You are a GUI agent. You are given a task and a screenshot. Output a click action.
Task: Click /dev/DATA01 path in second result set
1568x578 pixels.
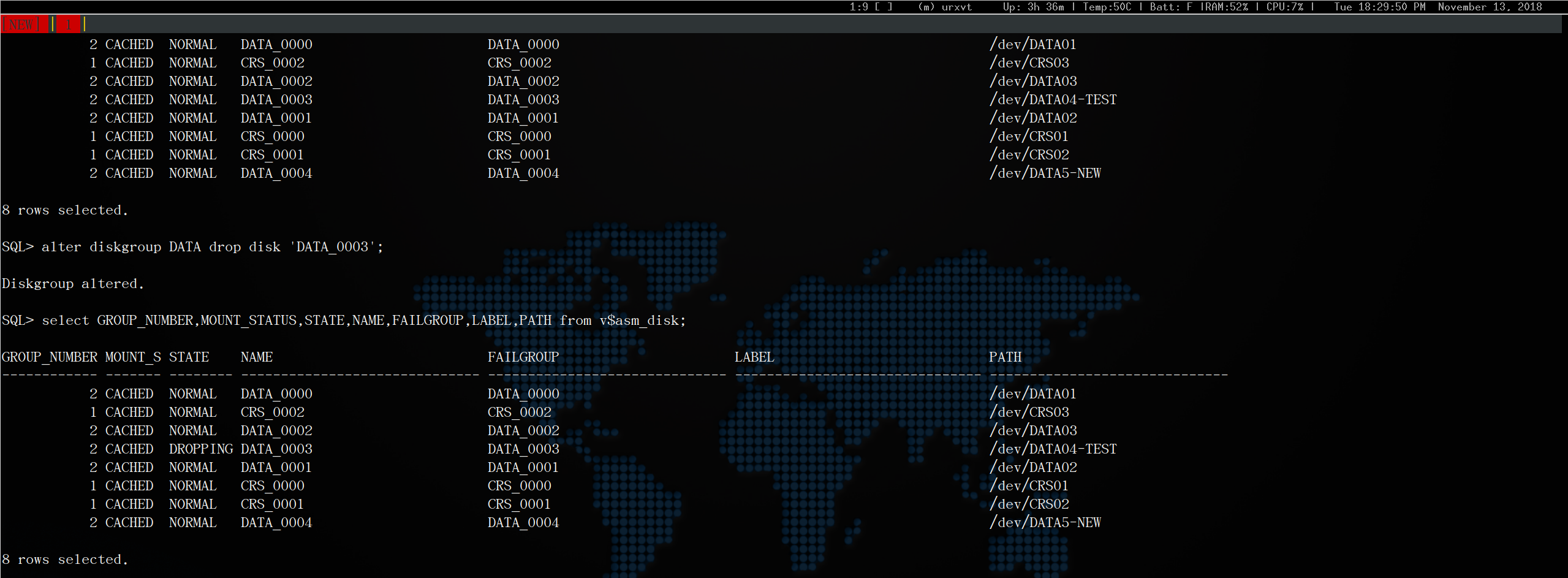(1032, 394)
